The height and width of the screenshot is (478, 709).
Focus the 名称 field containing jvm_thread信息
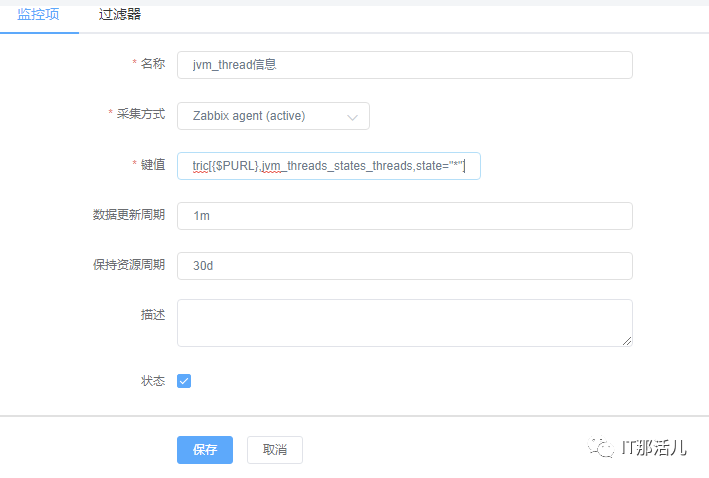coord(405,65)
